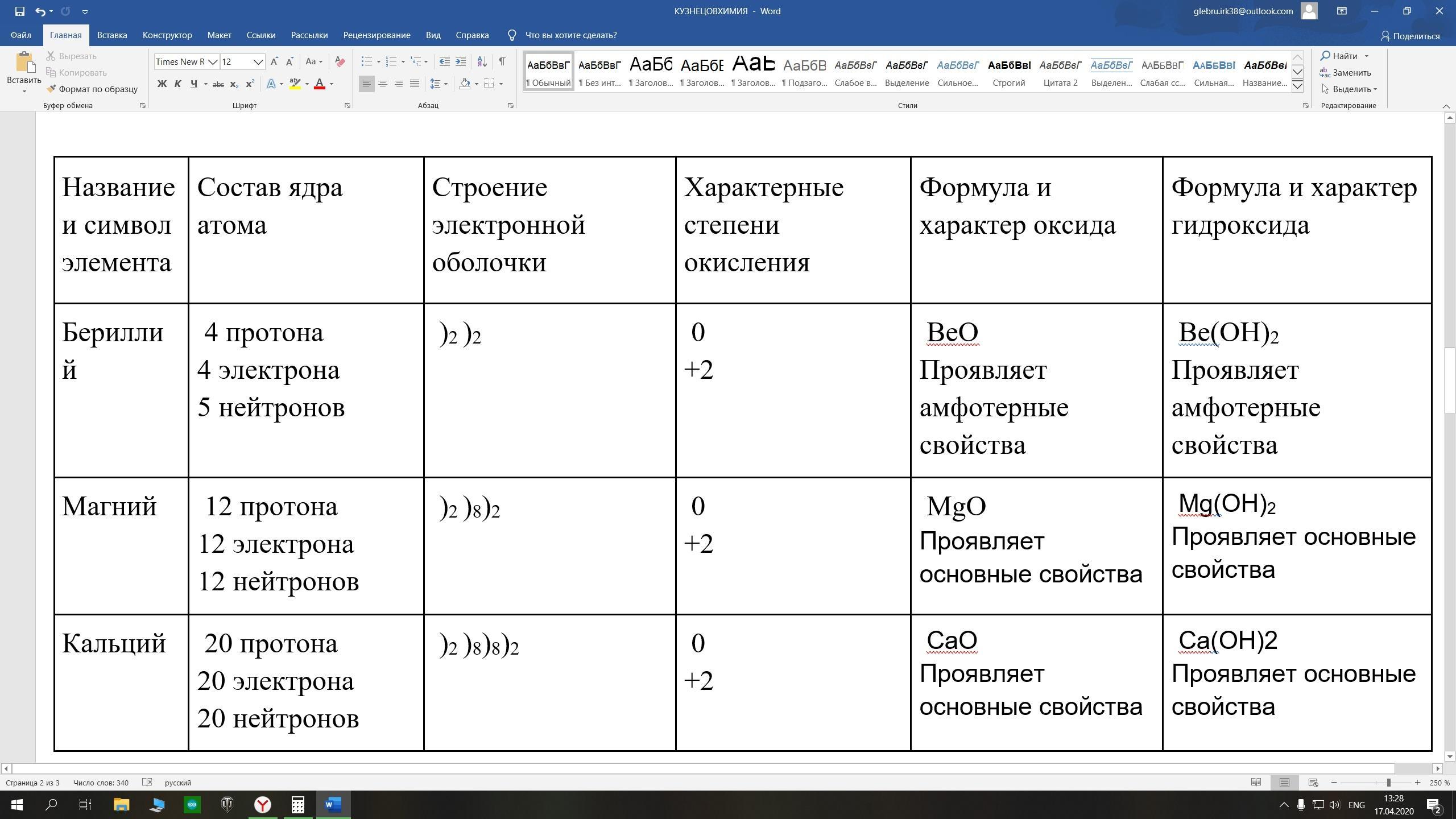Toggle strikethrough (abc) formatting

coord(218,84)
